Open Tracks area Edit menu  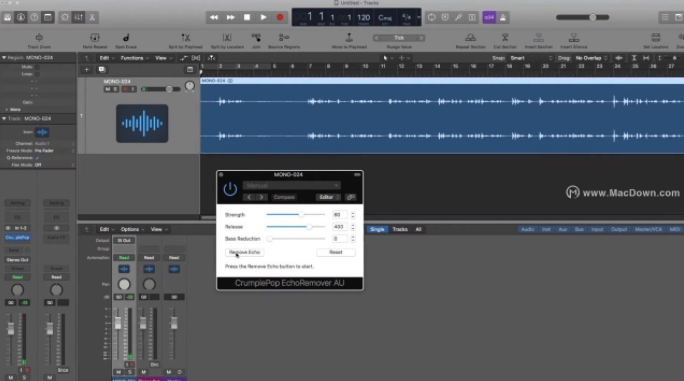pos(106,58)
